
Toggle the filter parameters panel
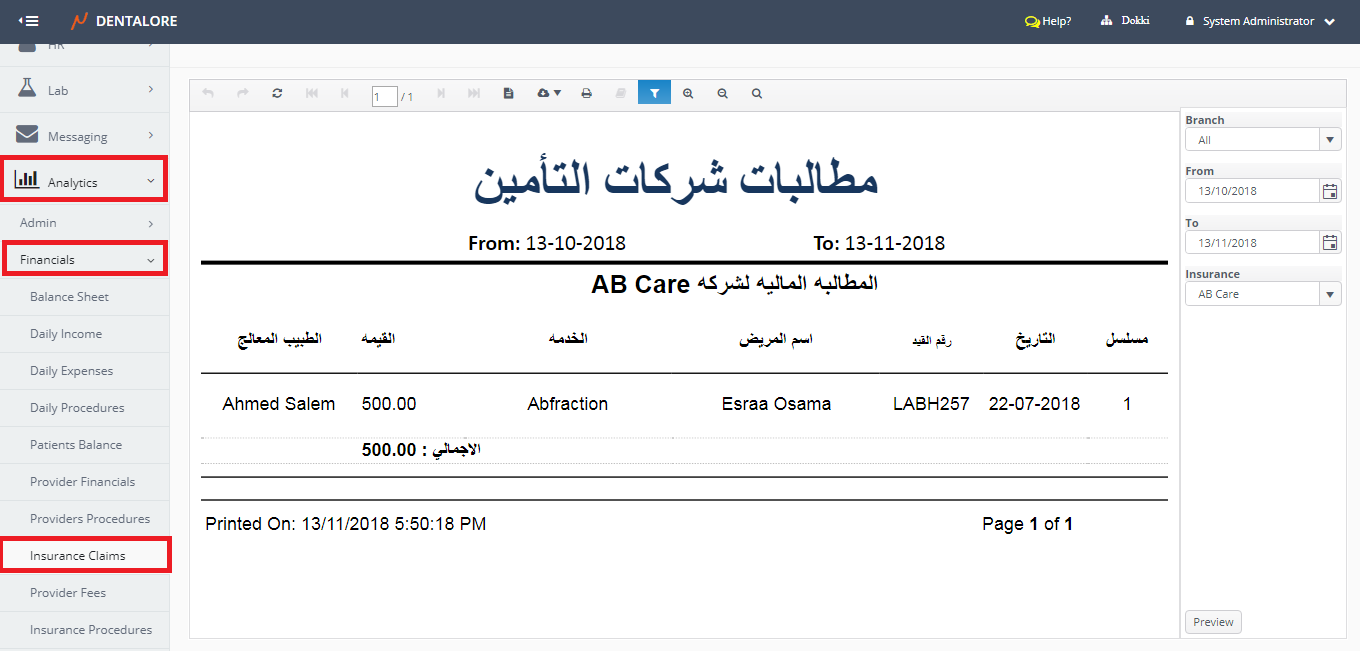tap(654, 93)
